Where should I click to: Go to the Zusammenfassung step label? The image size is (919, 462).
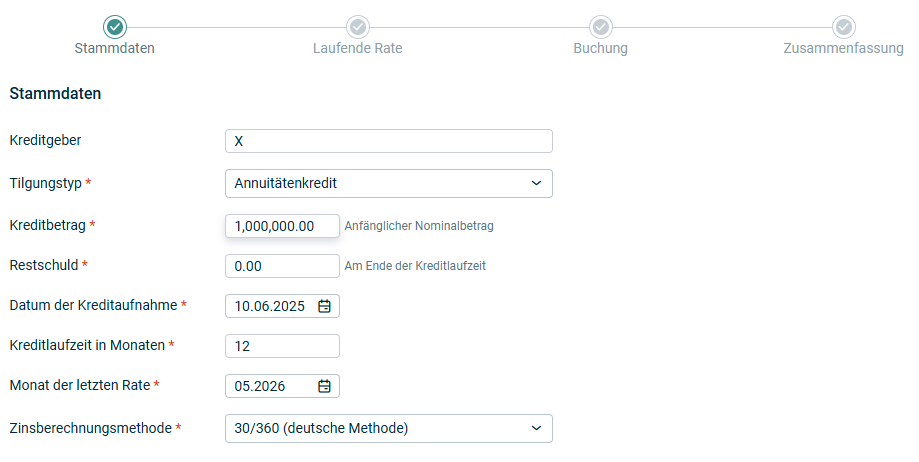coord(843,48)
